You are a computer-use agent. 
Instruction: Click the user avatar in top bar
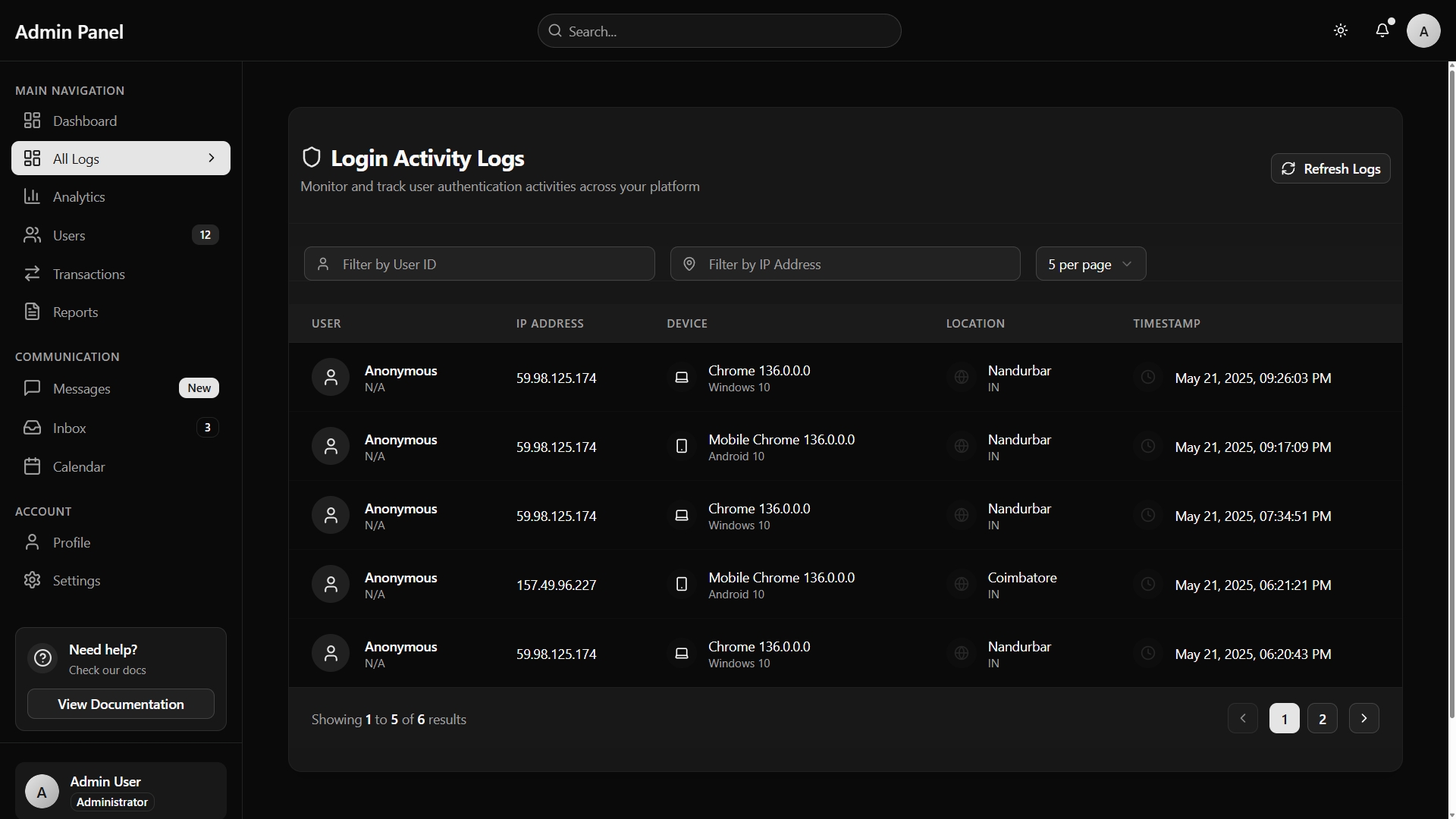(x=1423, y=31)
